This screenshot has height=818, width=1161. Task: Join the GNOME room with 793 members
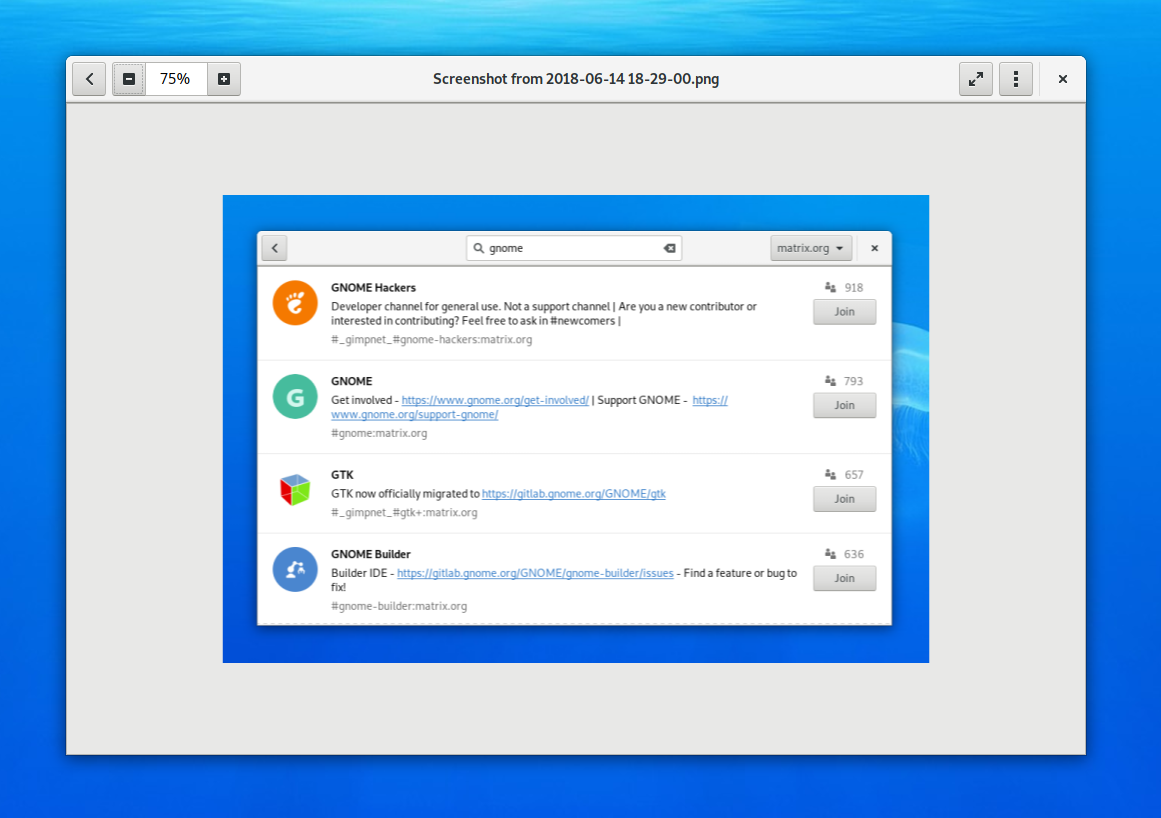[x=844, y=405]
